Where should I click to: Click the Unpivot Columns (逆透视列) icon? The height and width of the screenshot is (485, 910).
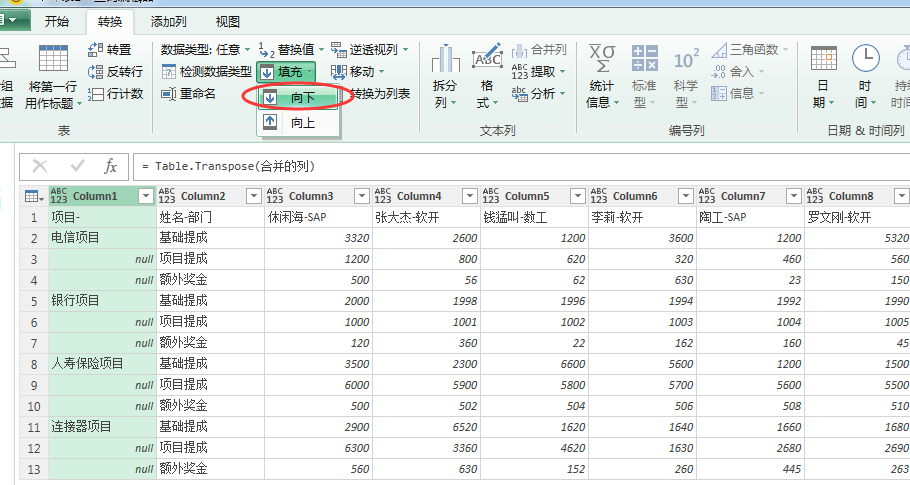pos(339,50)
